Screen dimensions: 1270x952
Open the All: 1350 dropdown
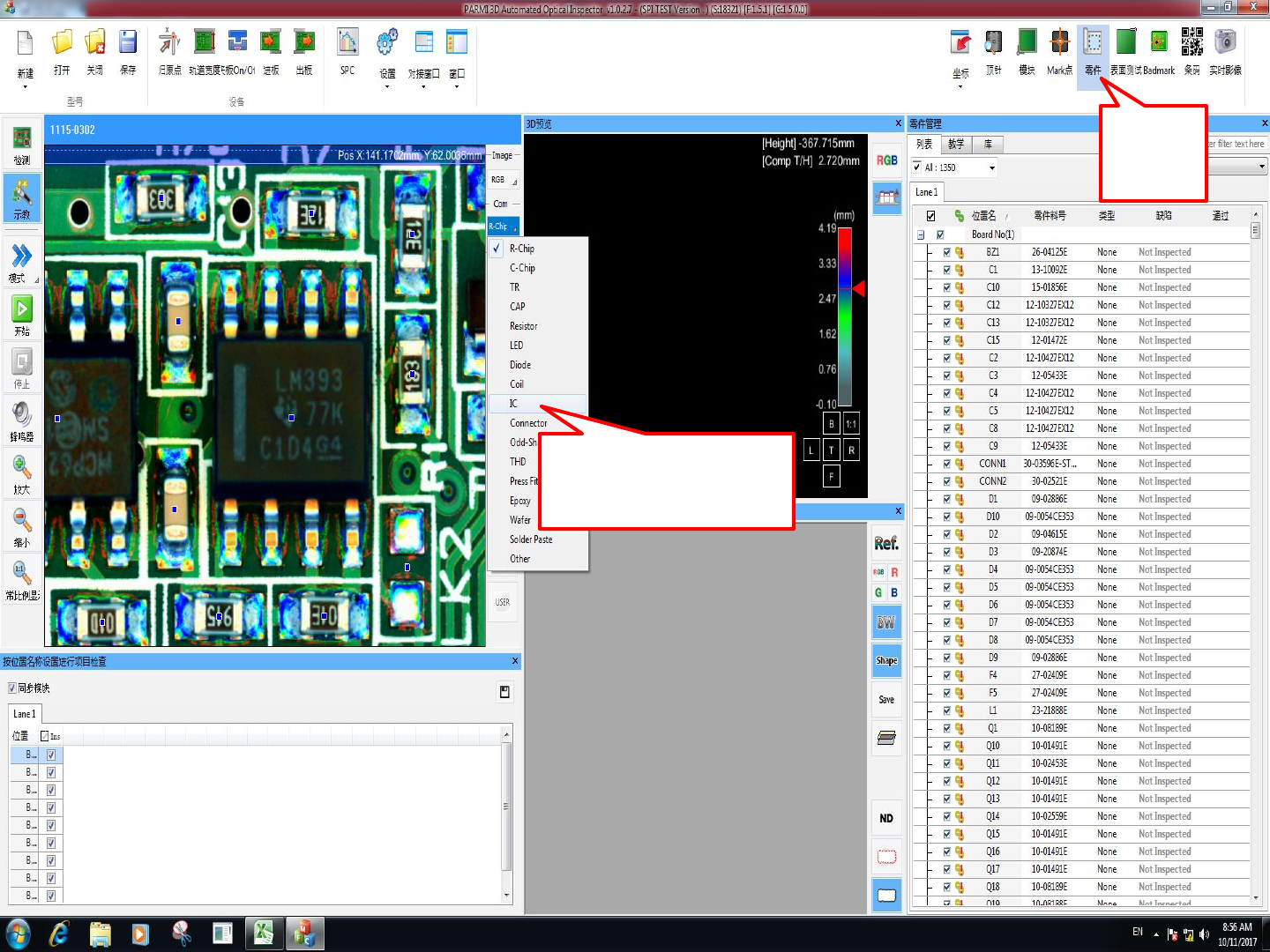point(992,167)
